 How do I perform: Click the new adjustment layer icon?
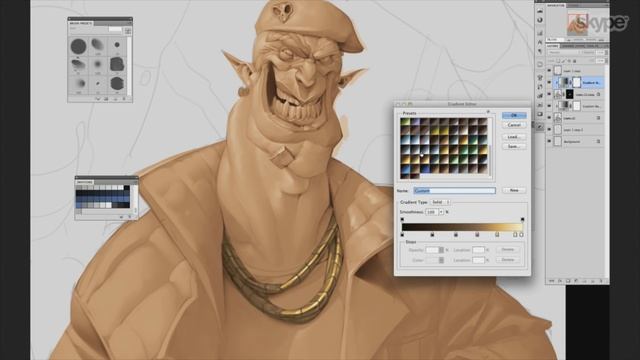point(576,281)
